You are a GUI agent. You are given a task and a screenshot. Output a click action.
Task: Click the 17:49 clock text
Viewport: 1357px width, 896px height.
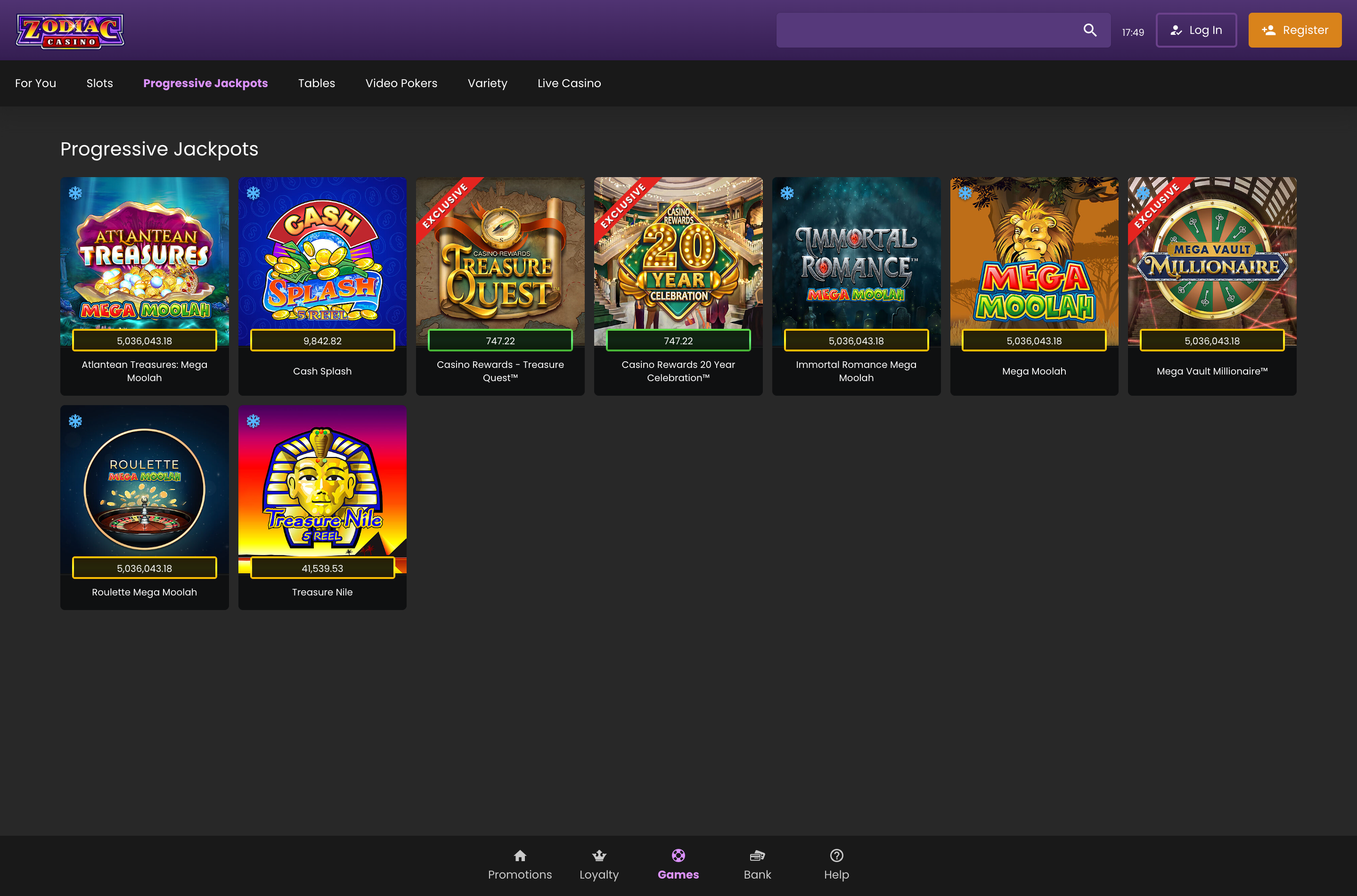[x=1133, y=33]
